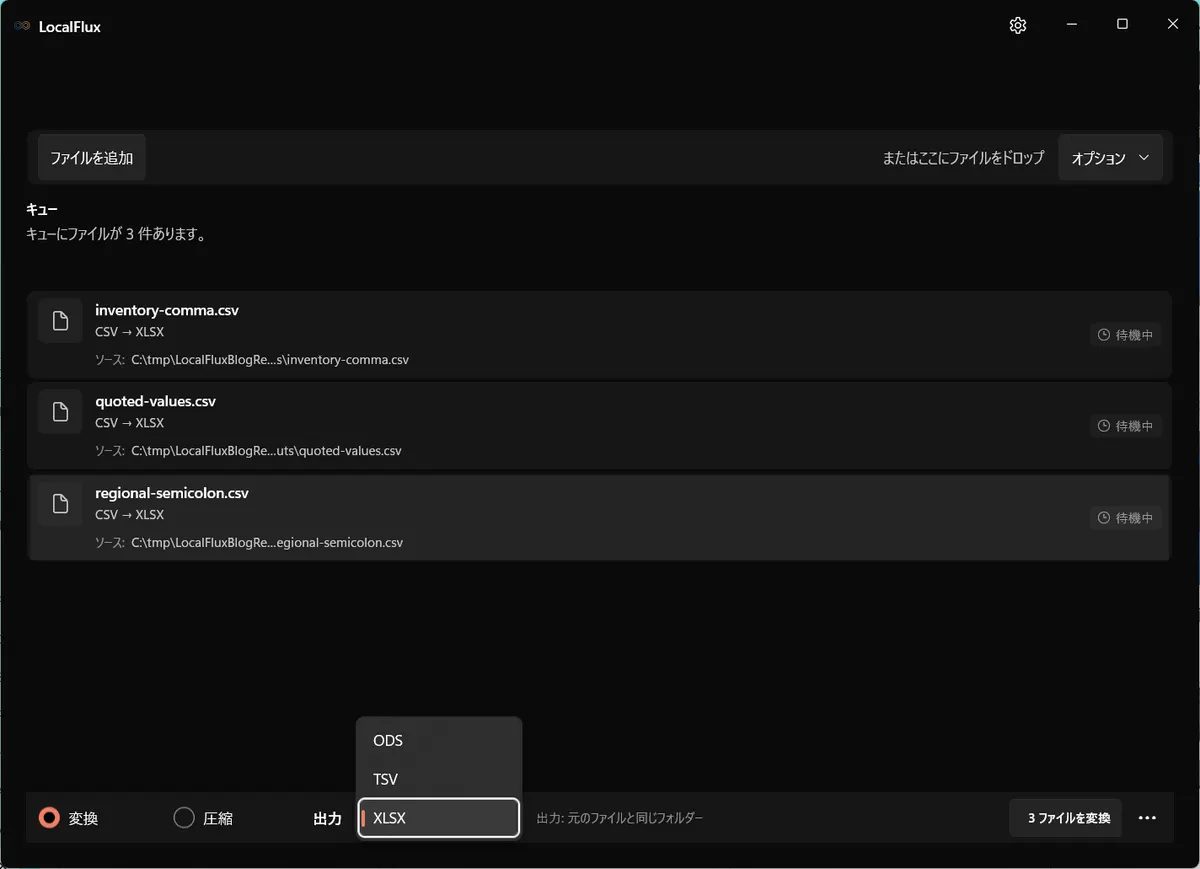Click the 待機中 status badge for regional-semicolon.csv

1125,518
